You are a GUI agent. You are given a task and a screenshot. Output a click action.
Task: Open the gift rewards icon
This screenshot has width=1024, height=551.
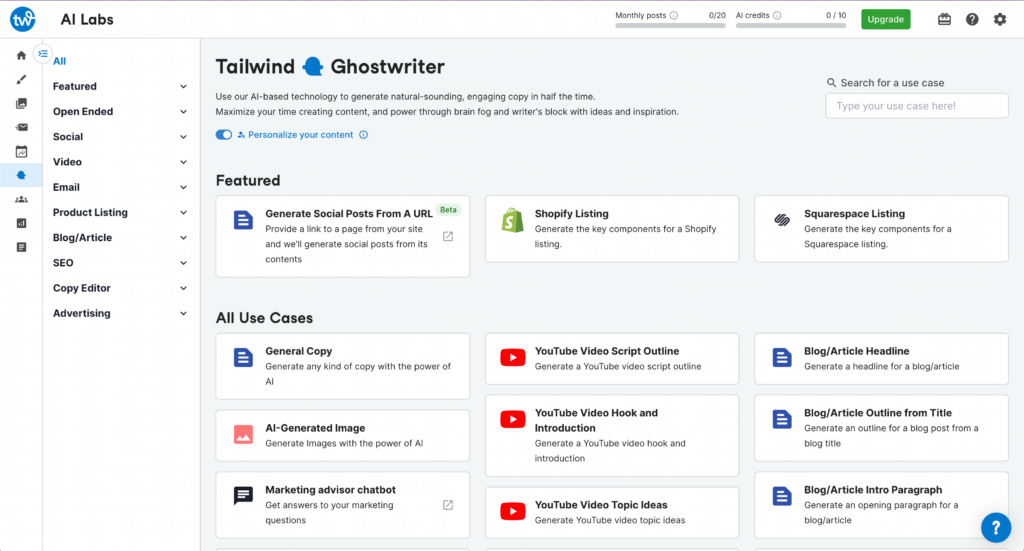tap(944, 19)
